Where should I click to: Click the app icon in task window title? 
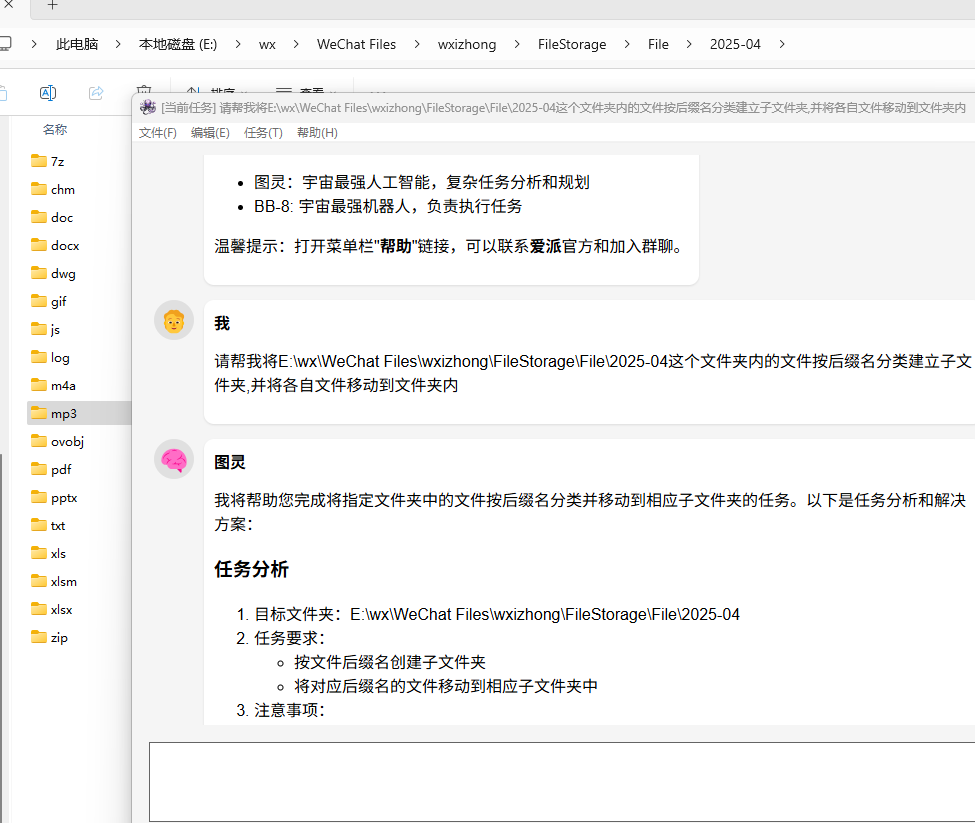pyautogui.click(x=148, y=108)
